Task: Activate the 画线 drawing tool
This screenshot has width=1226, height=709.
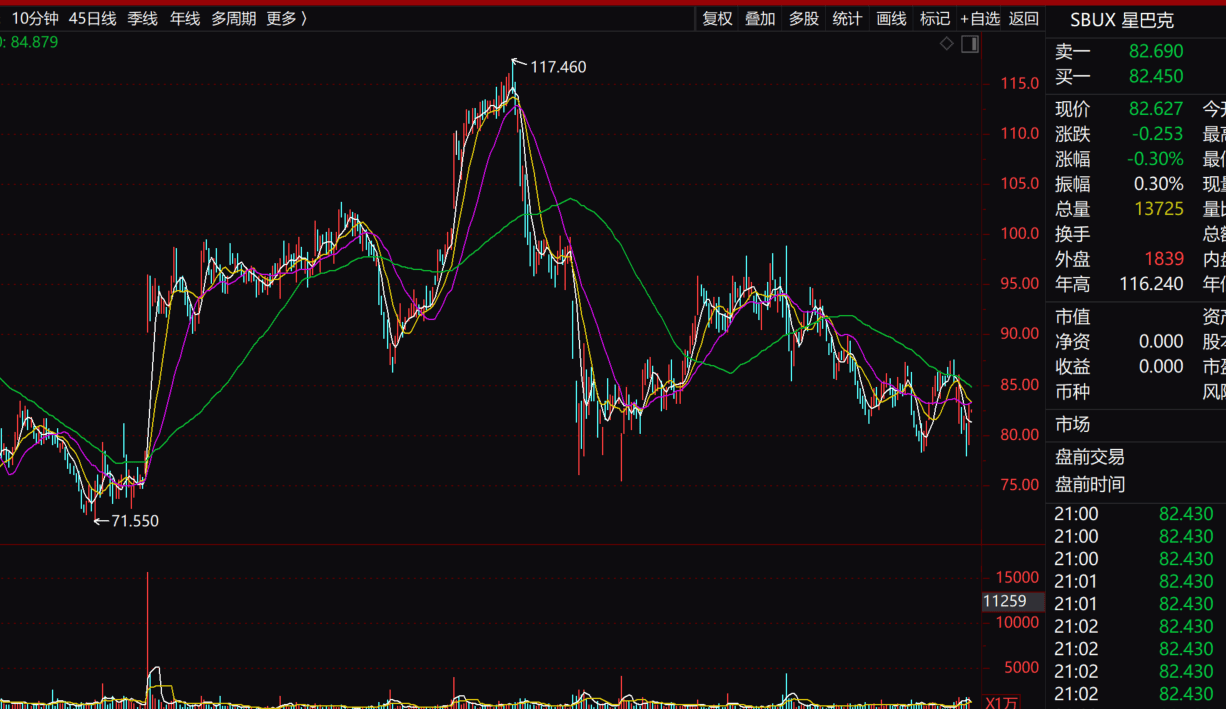Action: click(x=891, y=18)
